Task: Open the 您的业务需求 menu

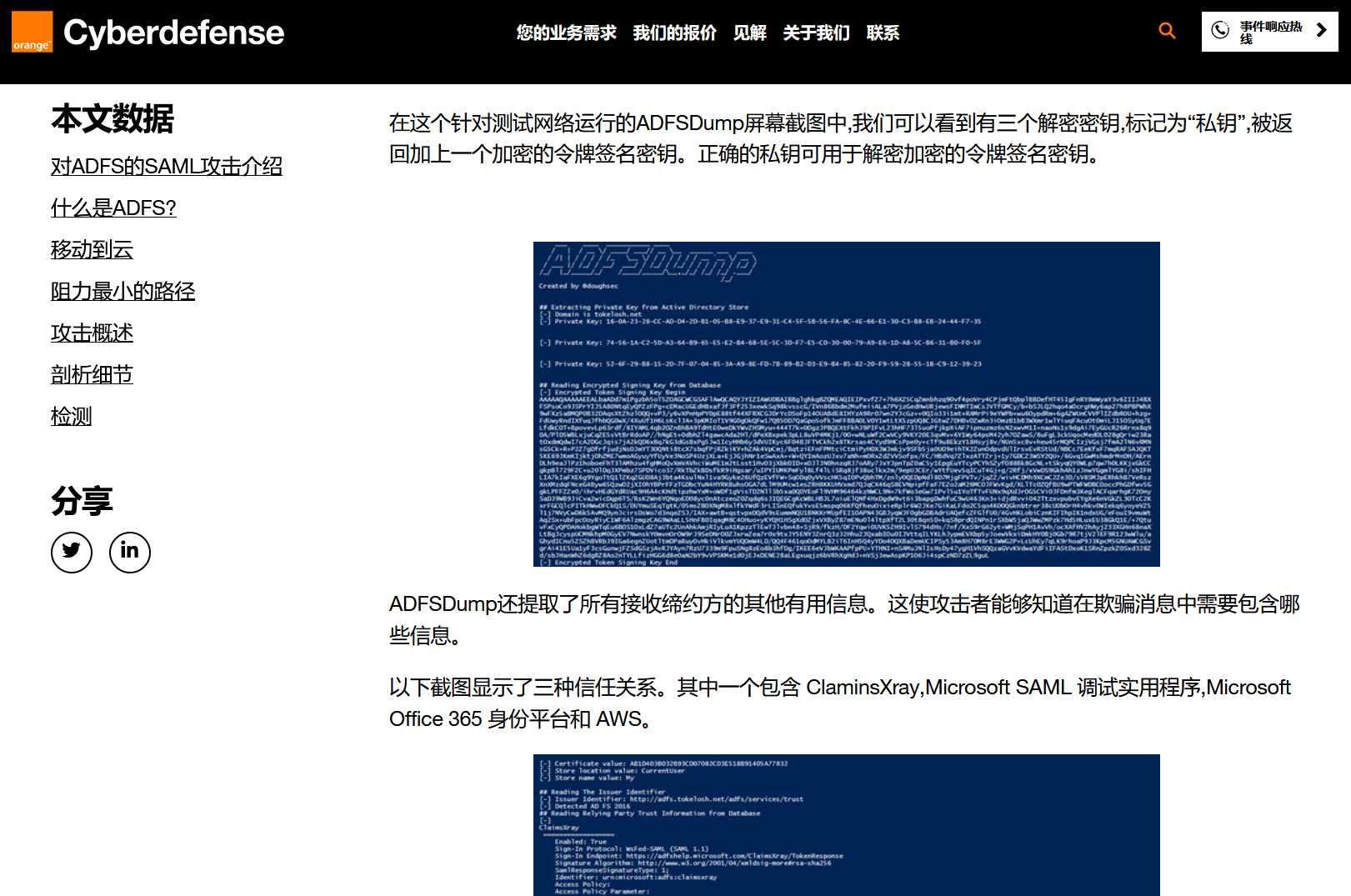Action: [566, 33]
